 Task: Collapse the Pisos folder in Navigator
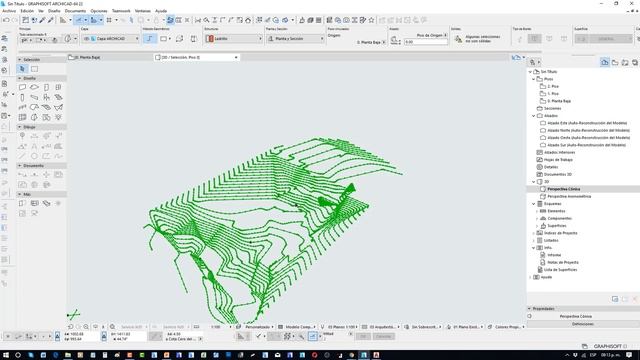click(533, 79)
